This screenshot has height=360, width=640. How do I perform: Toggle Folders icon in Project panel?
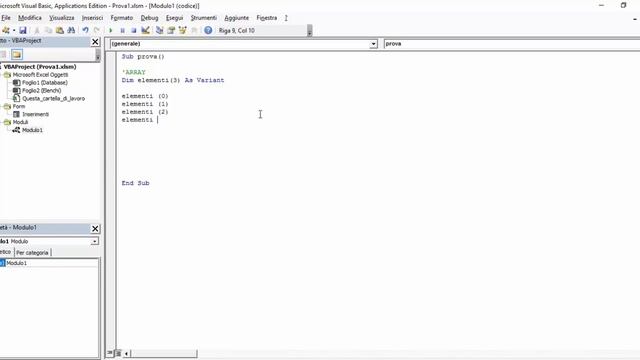(x=17, y=55)
